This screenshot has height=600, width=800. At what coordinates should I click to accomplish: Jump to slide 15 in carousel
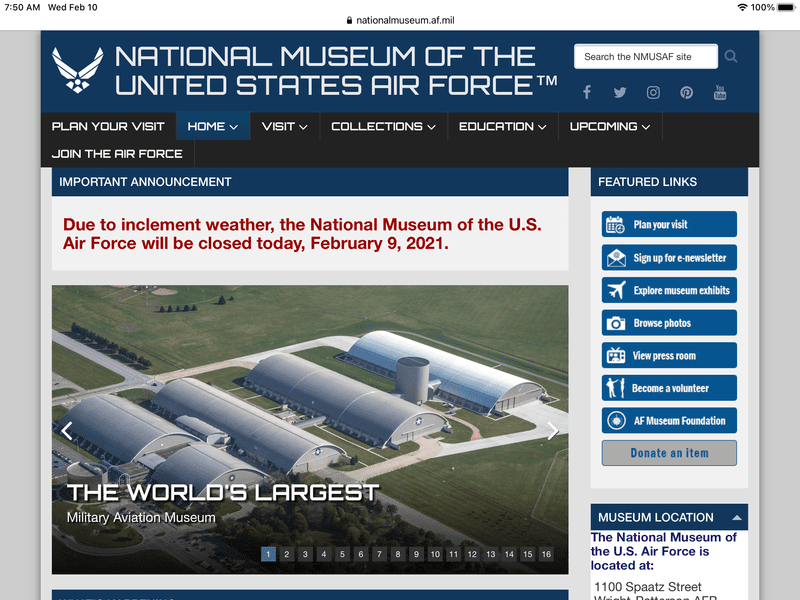click(528, 554)
